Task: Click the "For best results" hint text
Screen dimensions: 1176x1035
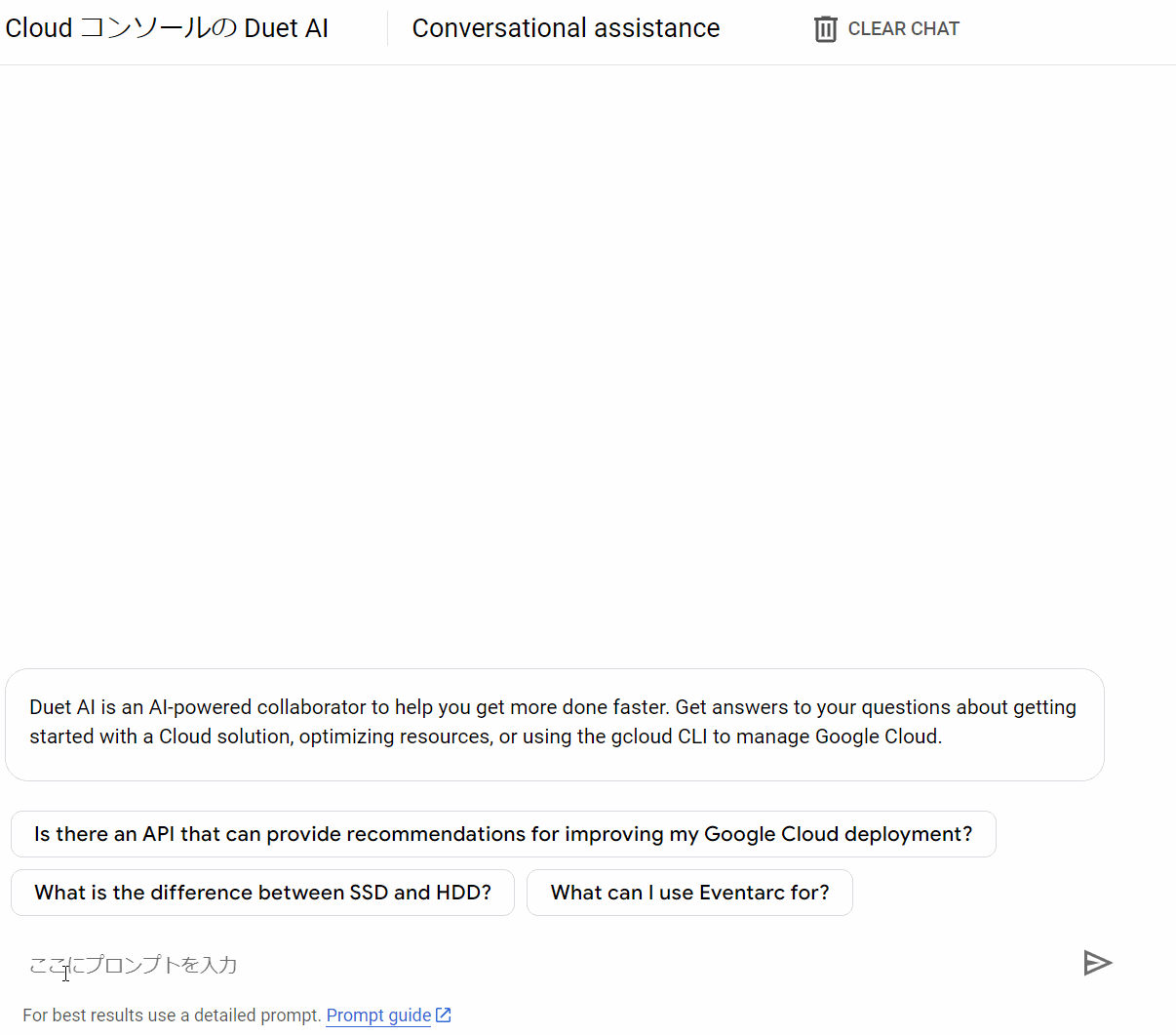Action: pos(172,1015)
